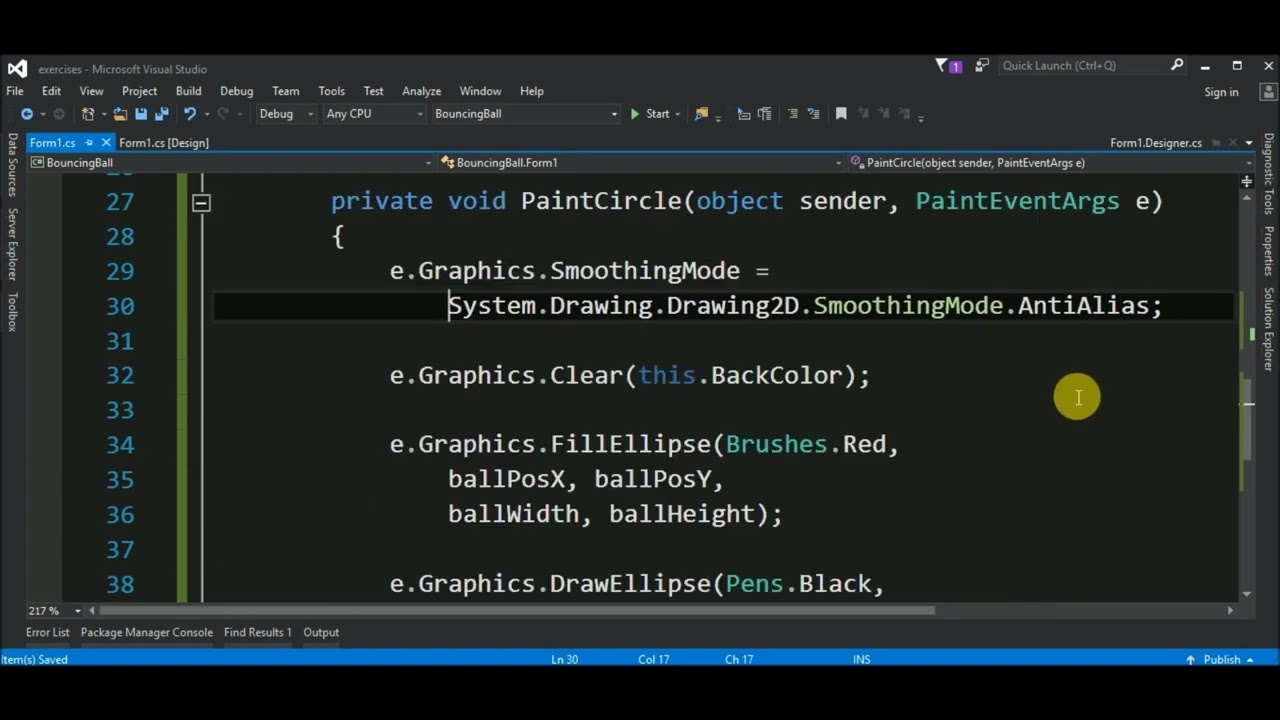Open the BouncingBall namespace navigation dropdown
The height and width of the screenshot is (720, 1280).
[x=230, y=162]
